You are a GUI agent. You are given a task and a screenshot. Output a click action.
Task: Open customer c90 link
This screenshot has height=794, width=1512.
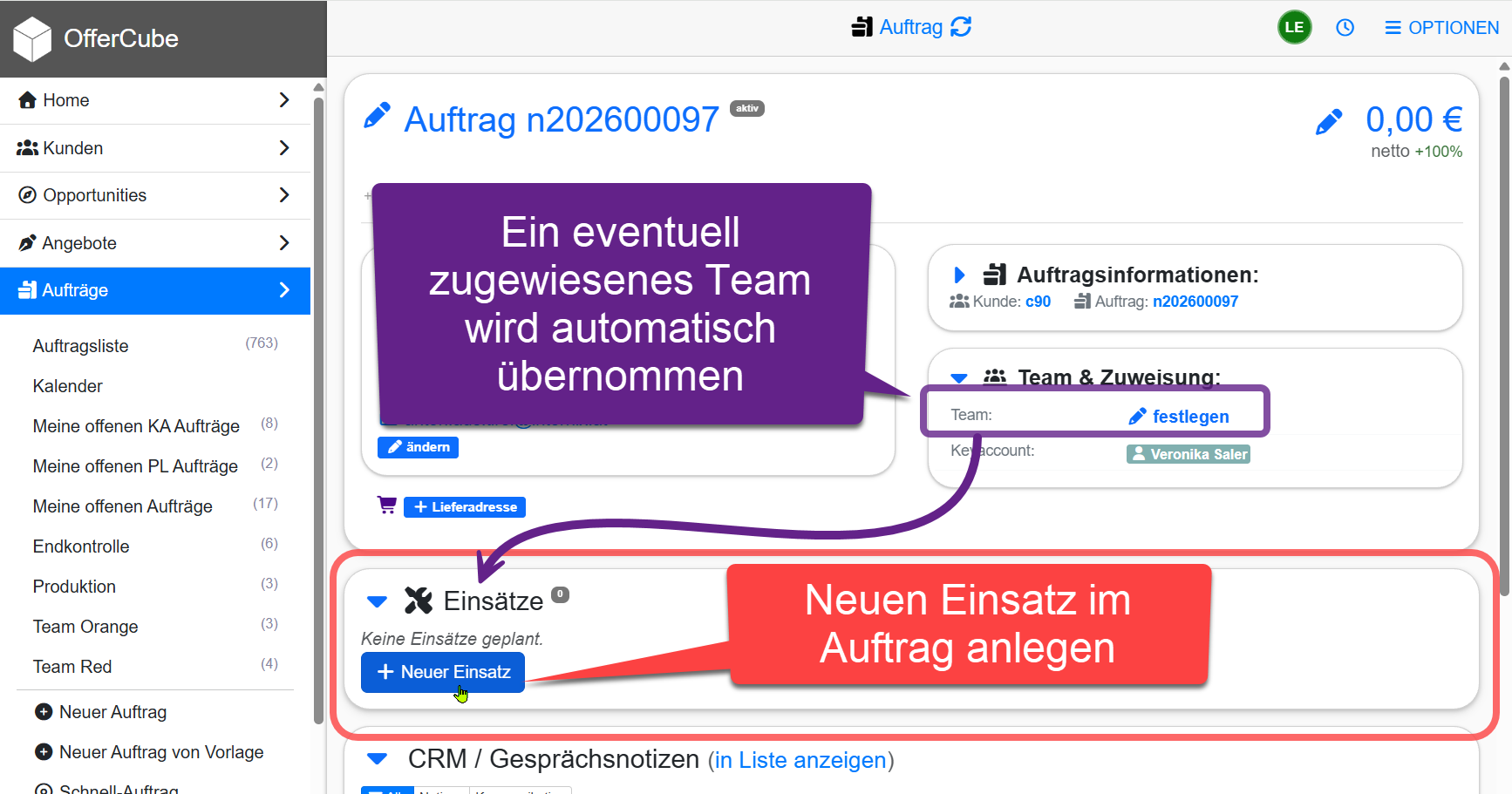coord(1038,302)
